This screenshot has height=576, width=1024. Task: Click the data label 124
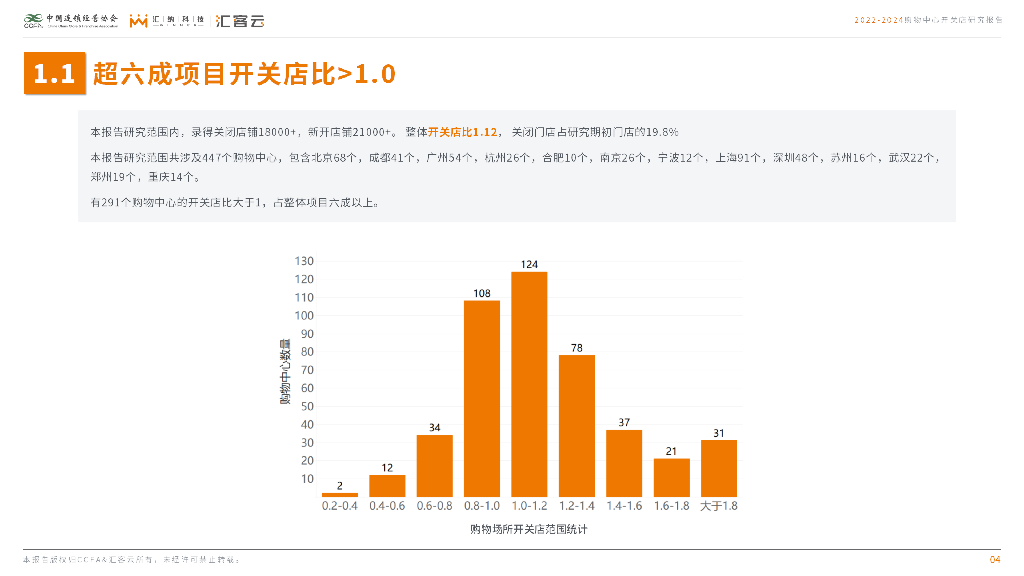click(x=529, y=264)
